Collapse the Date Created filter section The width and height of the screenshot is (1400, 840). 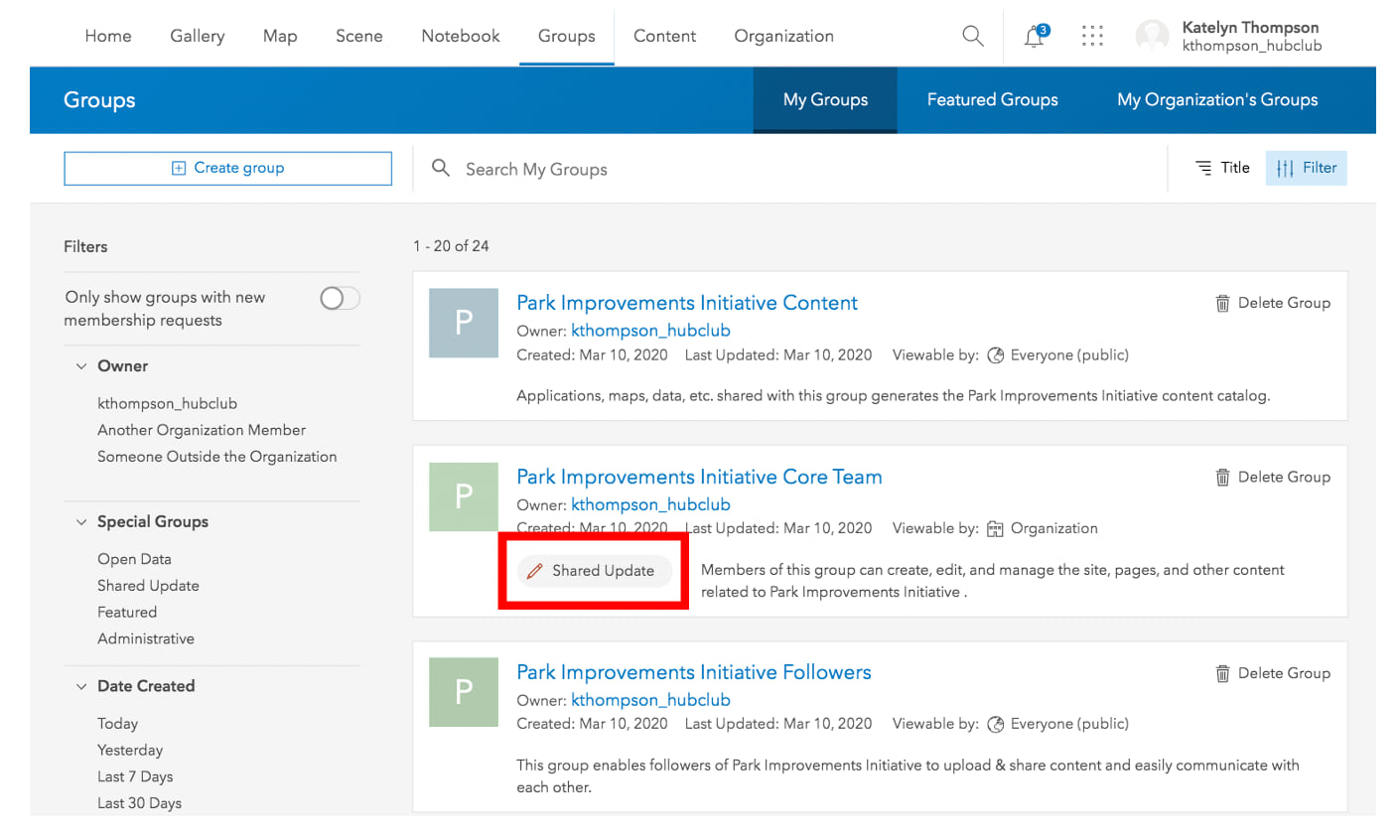(81, 686)
